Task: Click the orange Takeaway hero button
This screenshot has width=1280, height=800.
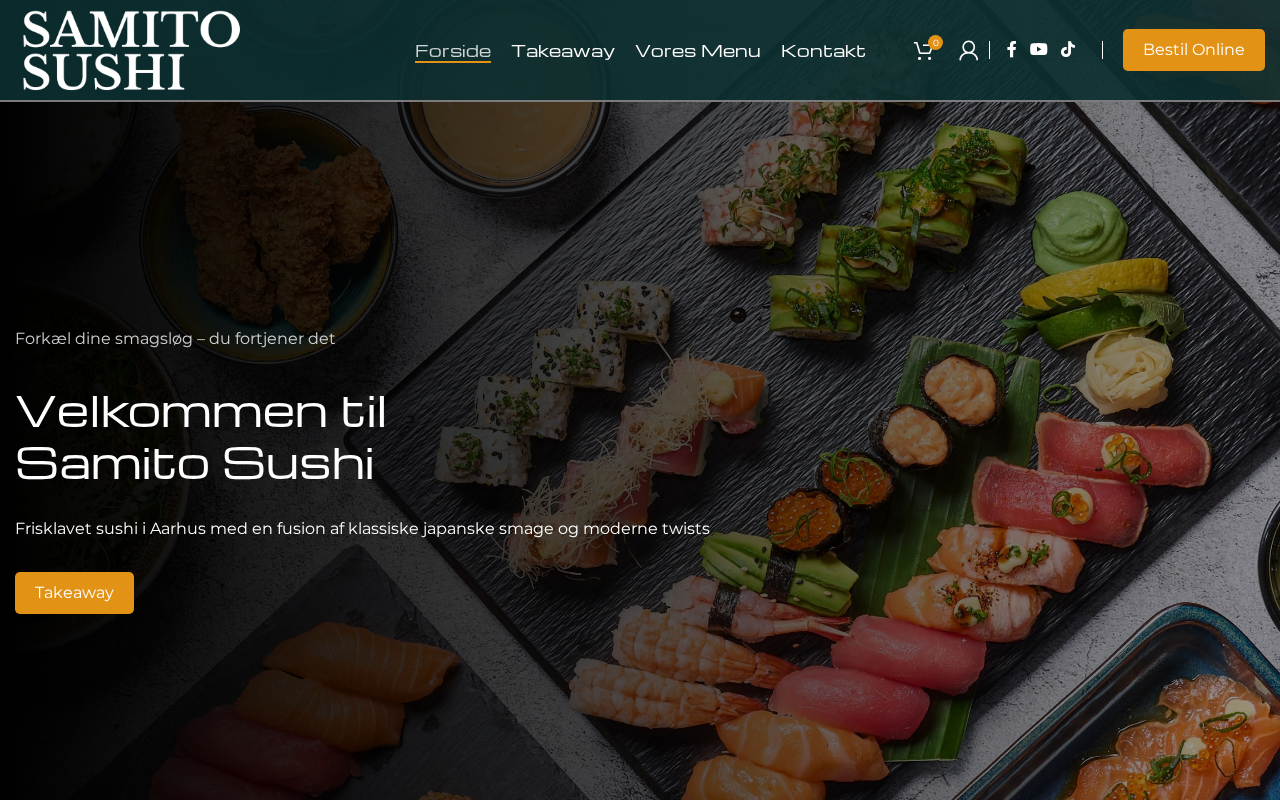Action: 74,593
